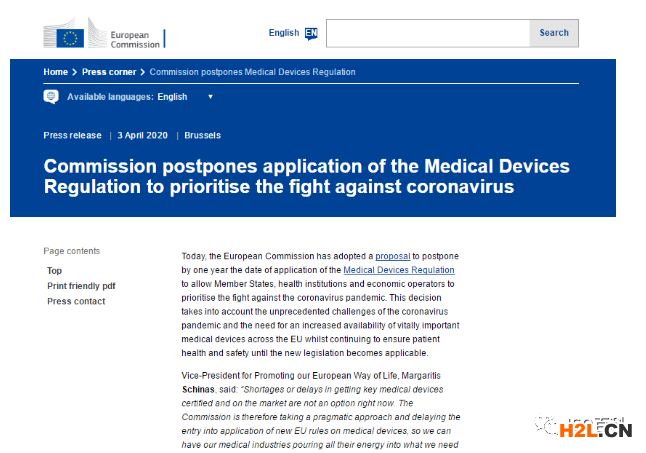646x453 pixels.
Task: Click the 3 April 2020 date
Action: (145, 135)
